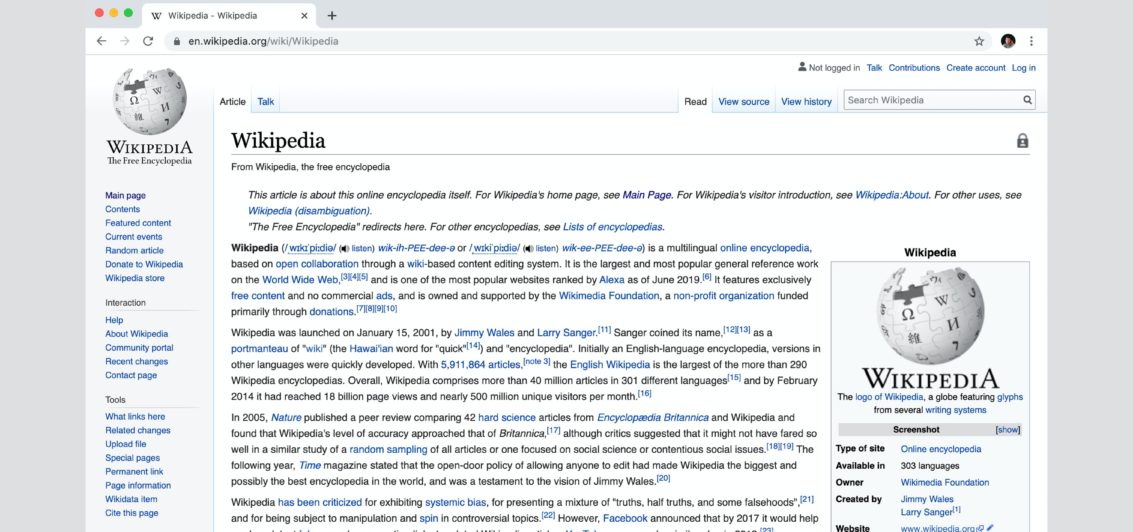This screenshot has width=1133, height=532.
Task: Open a new tab with the plus button
Action: [x=332, y=15]
